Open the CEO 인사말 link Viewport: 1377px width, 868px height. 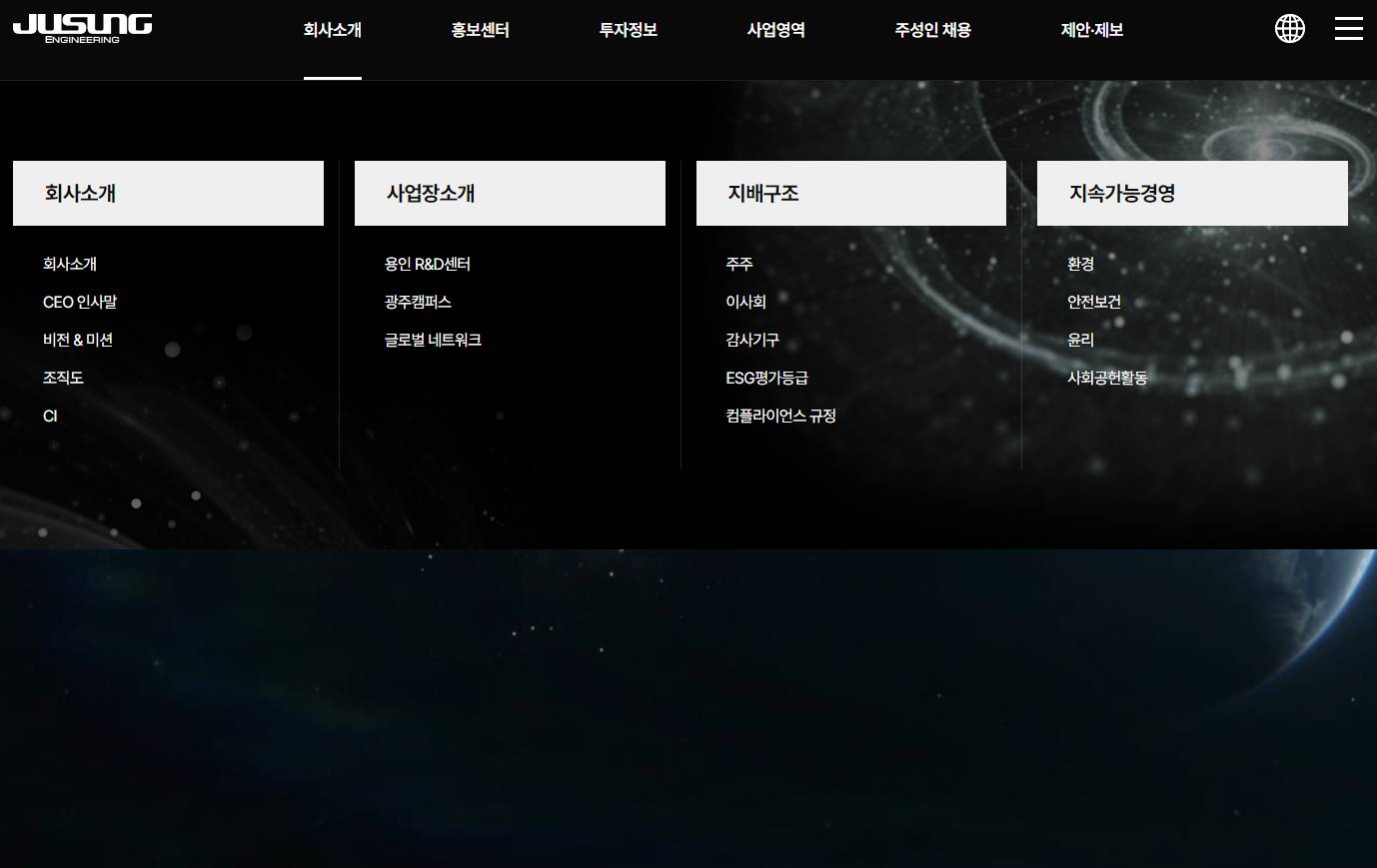click(x=80, y=302)
